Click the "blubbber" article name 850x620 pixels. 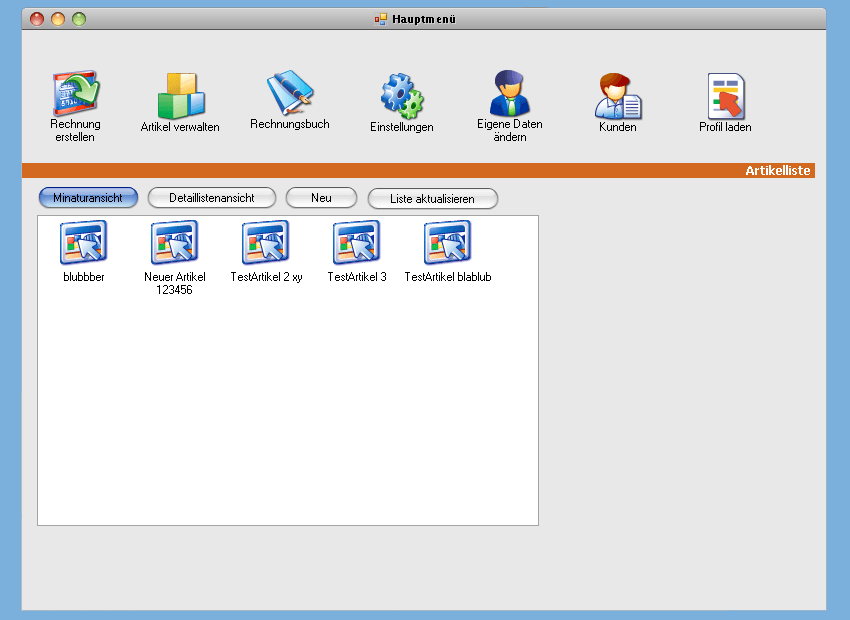pos(83,277)
